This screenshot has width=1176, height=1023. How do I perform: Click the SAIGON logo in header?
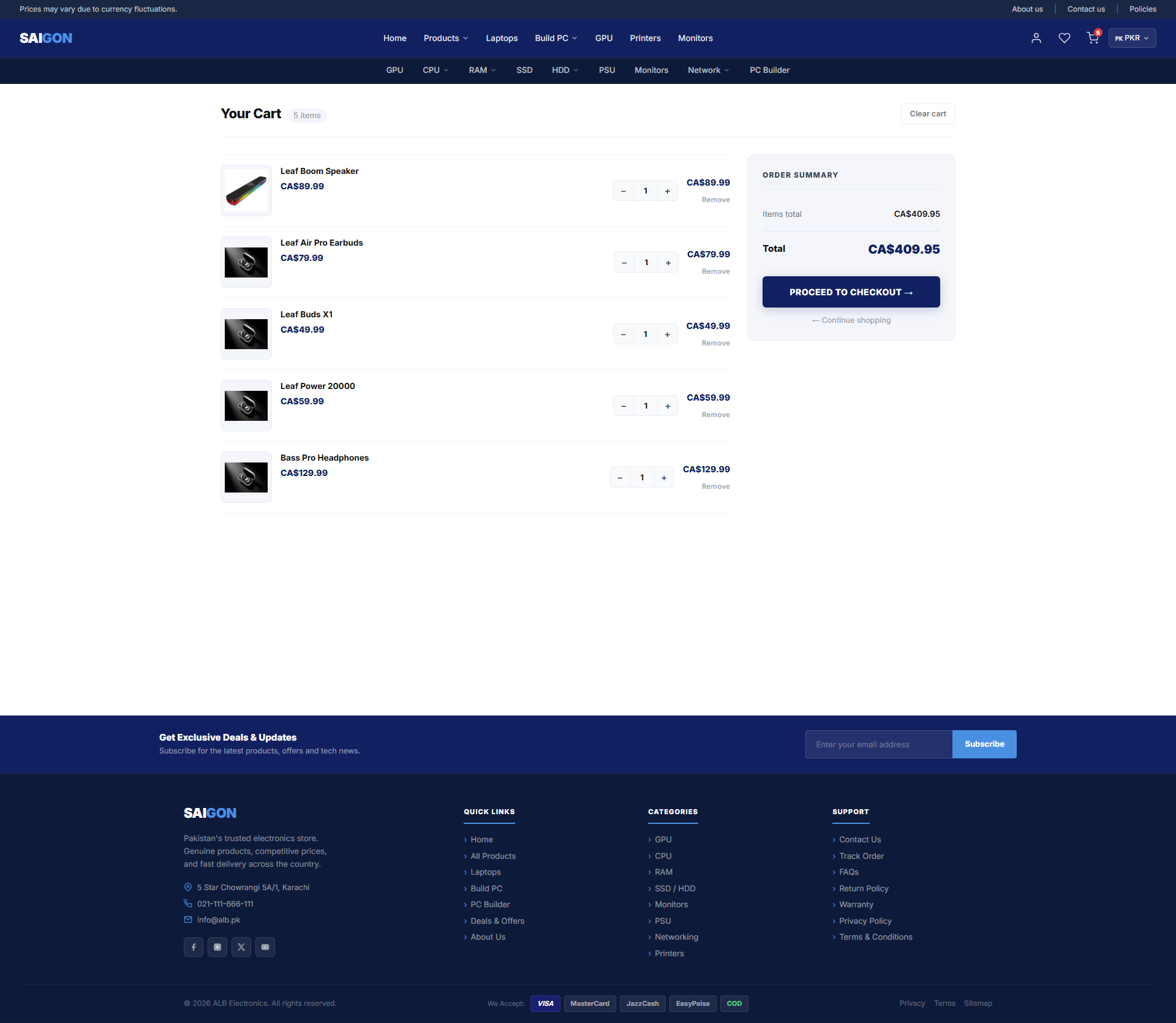coord(46,38)
